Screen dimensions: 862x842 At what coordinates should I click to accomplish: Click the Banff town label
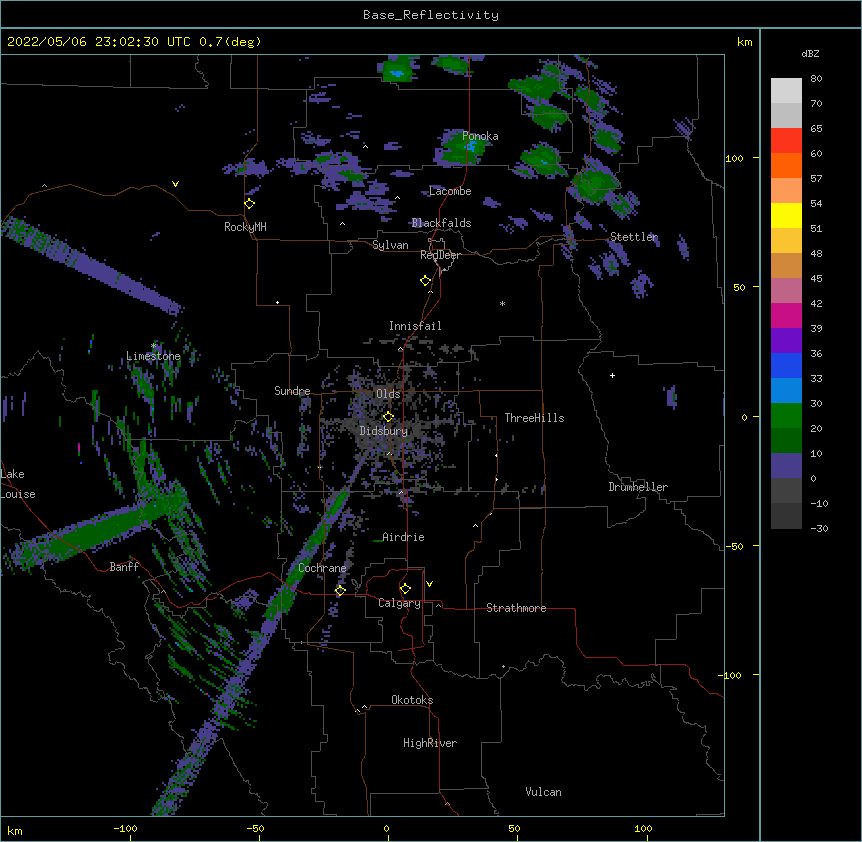coord(124,567)
